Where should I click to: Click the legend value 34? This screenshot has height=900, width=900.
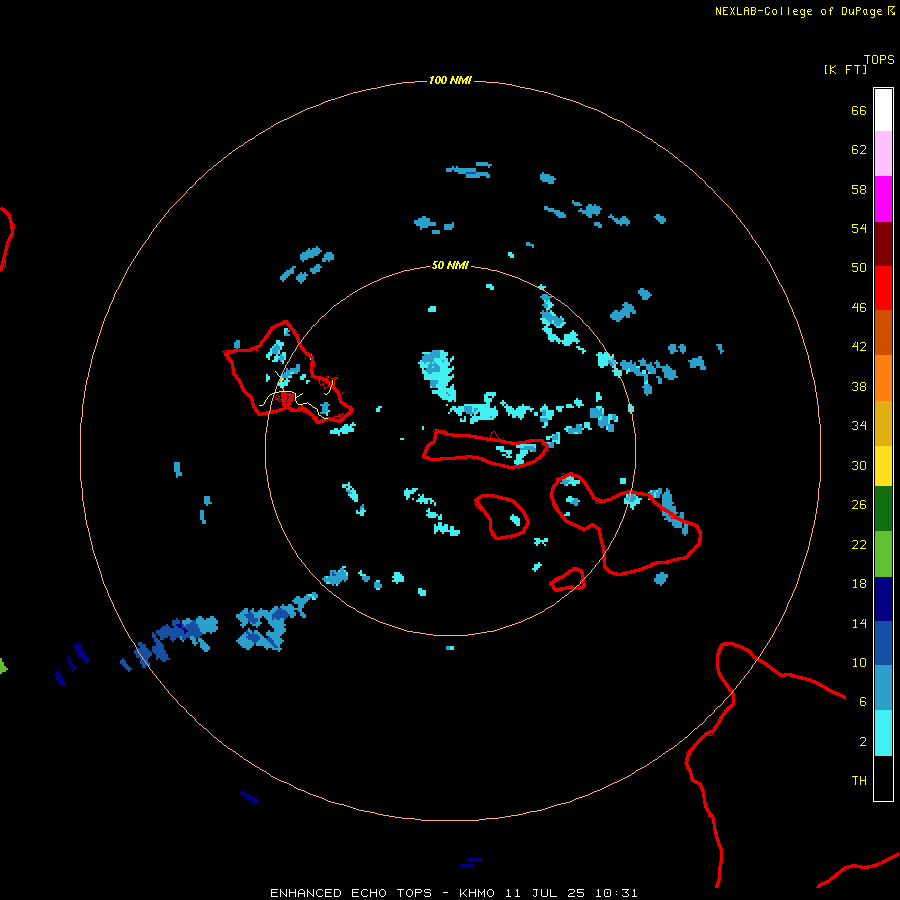859,426
